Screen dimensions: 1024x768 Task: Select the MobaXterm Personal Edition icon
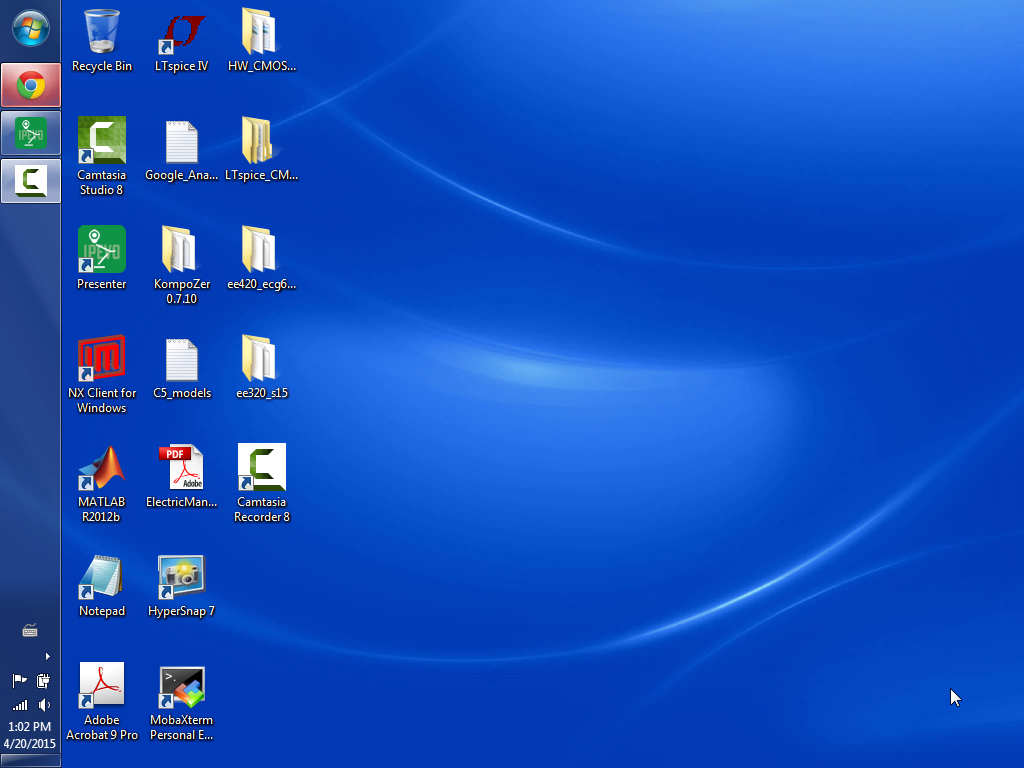click(x=182, y=686)
